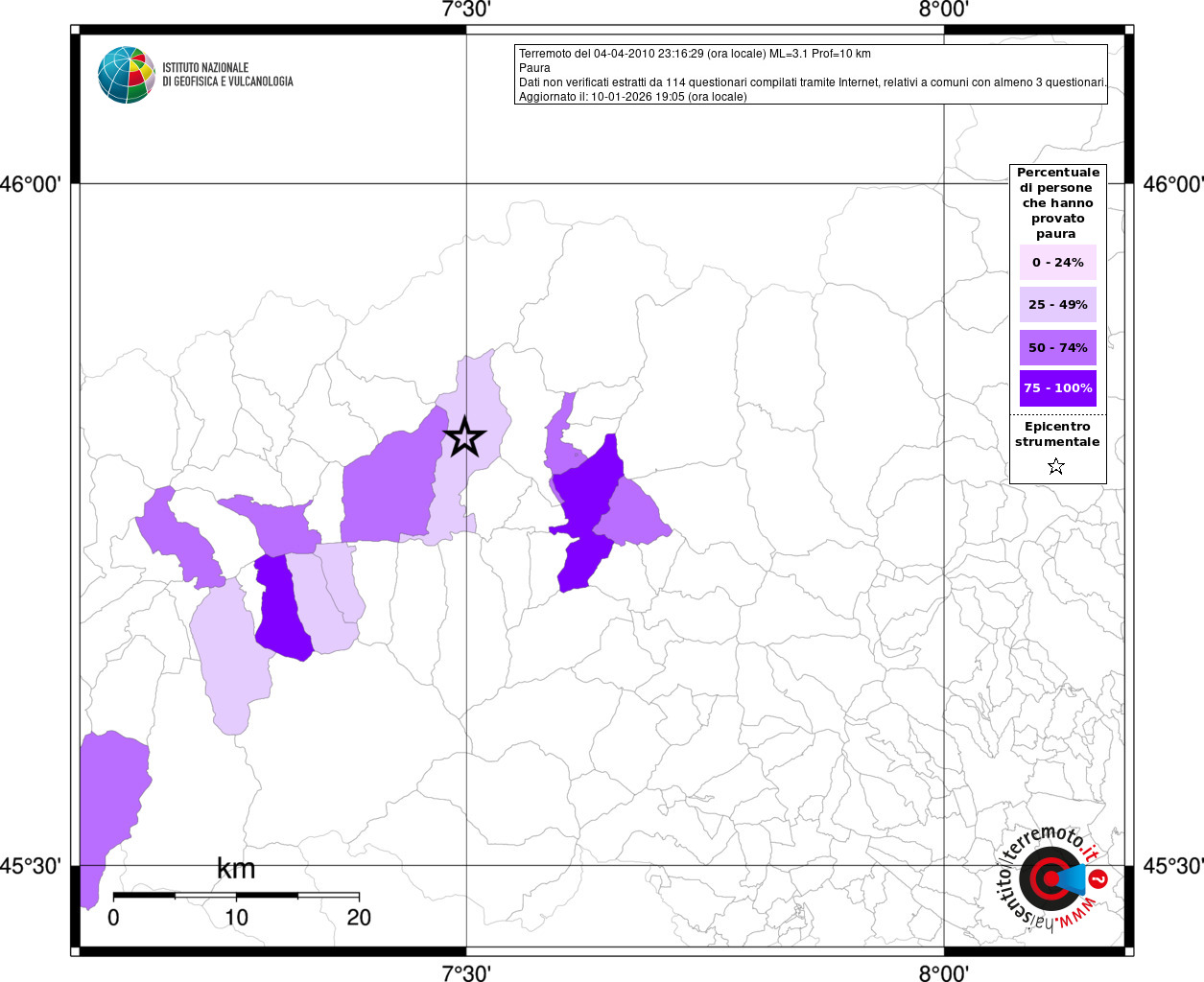Click the legend's epicenter star symbol
Viewport: 1204px width, 982px height.
pos(1056,466)
